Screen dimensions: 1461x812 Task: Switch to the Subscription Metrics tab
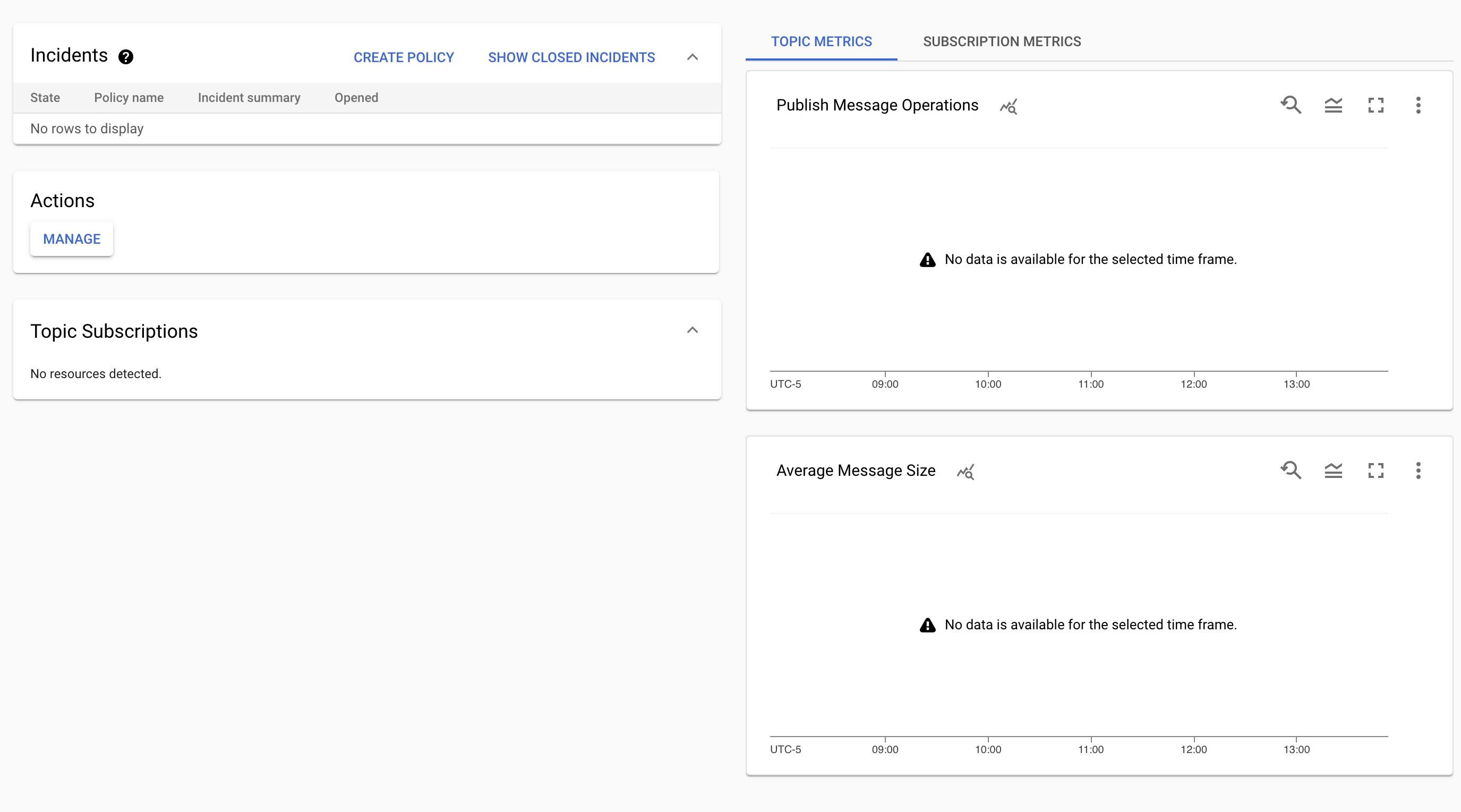1002,41
